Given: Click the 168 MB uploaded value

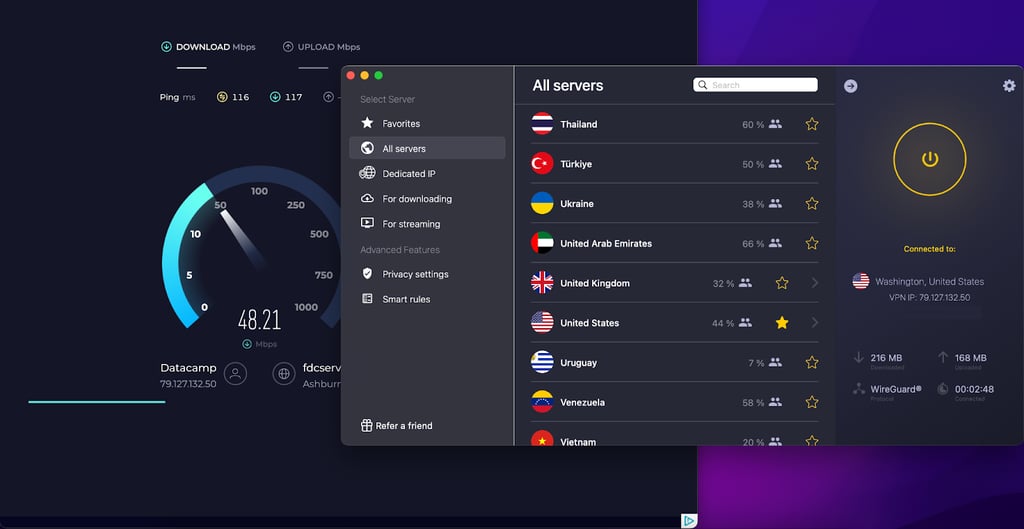Looking at the screenshot, I should (970, 358).
